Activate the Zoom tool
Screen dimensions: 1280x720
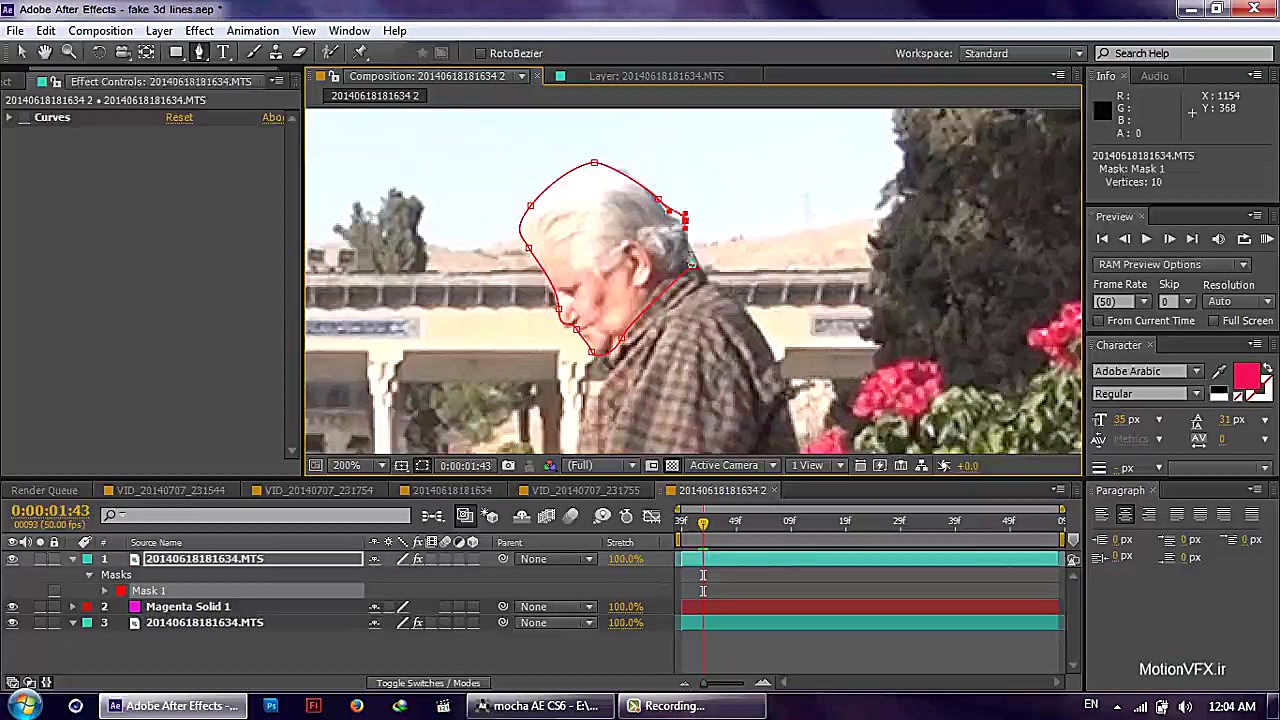point(68,52)
